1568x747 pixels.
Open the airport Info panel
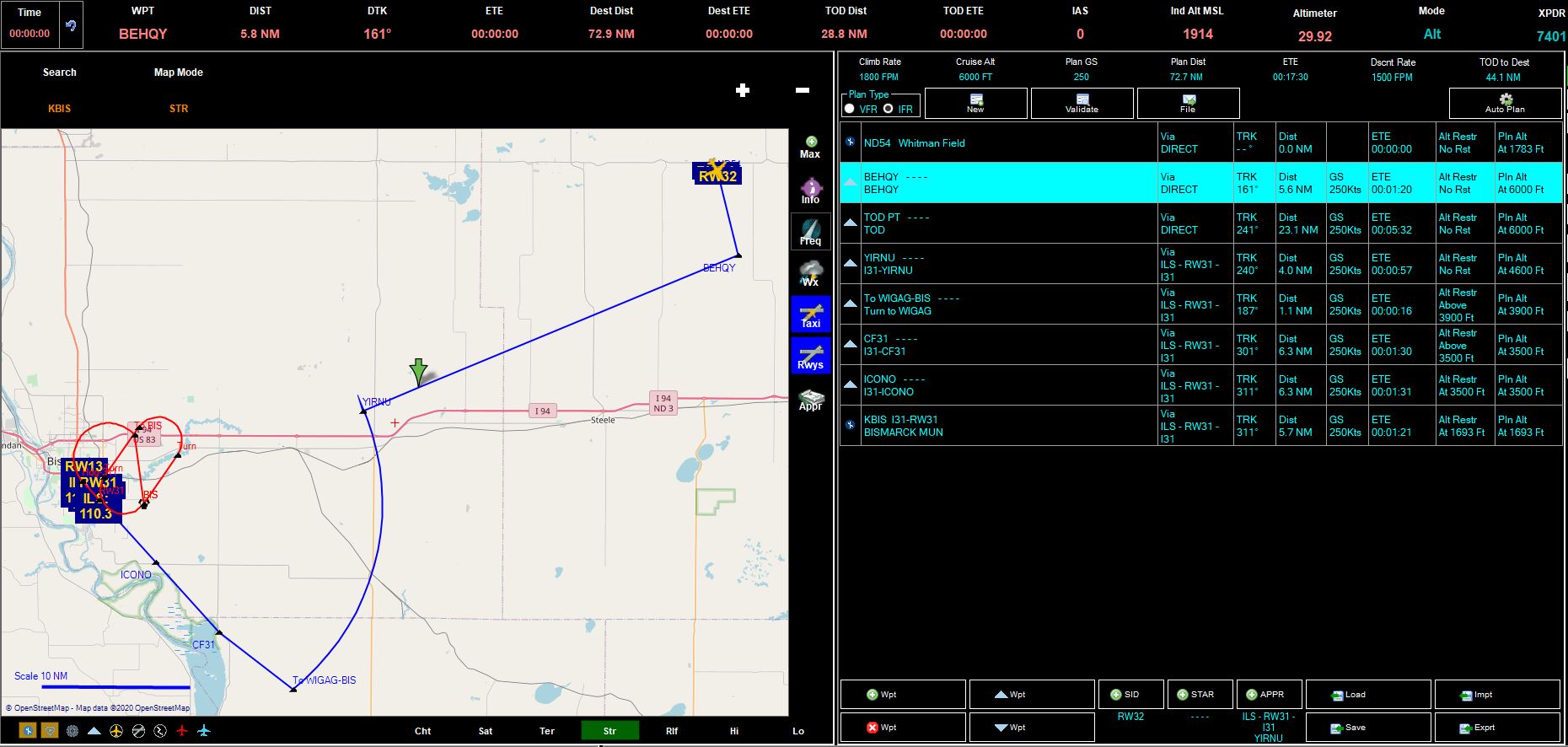810,191
